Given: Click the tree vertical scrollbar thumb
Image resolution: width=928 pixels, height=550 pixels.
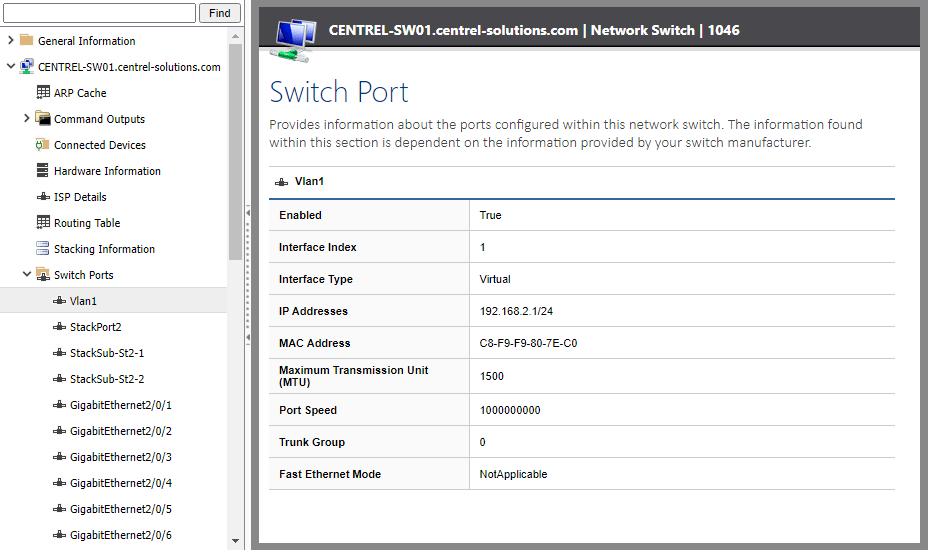Looking at the screenshot, I should click(x=236, y=152).
